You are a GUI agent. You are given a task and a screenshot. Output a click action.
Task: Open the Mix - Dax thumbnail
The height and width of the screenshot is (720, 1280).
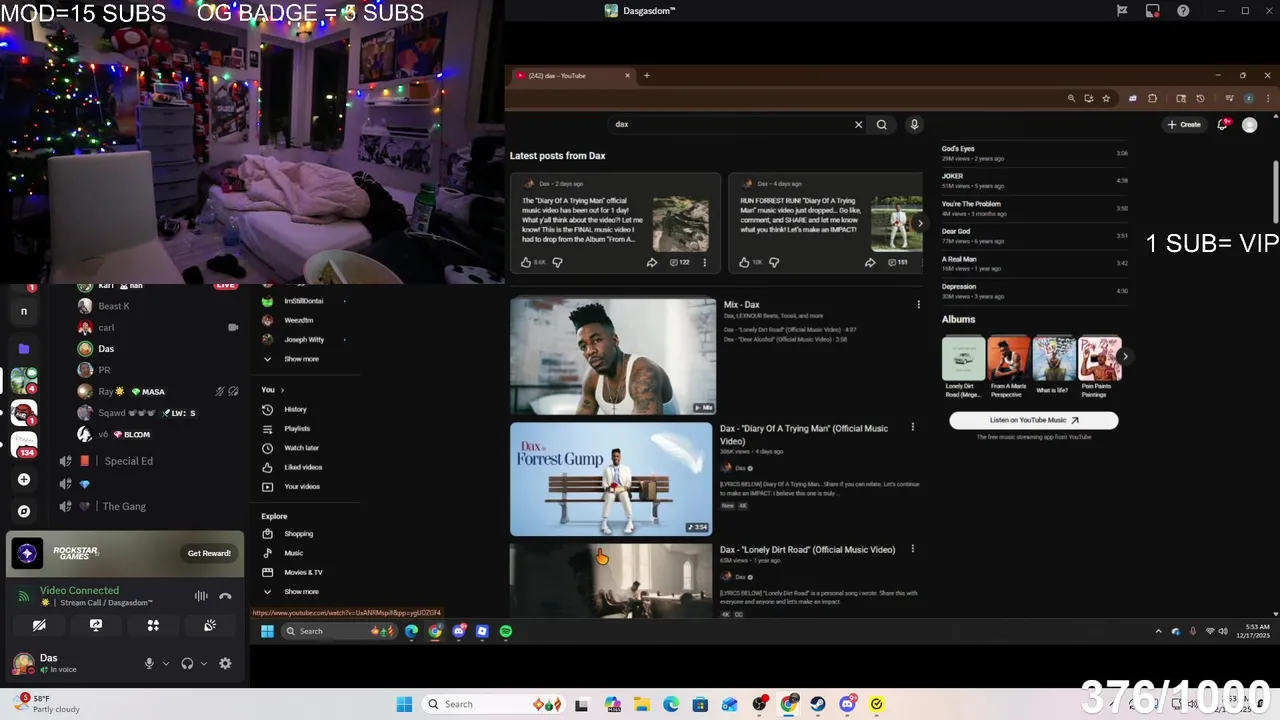pyautogui.click(x=613, y=355)
